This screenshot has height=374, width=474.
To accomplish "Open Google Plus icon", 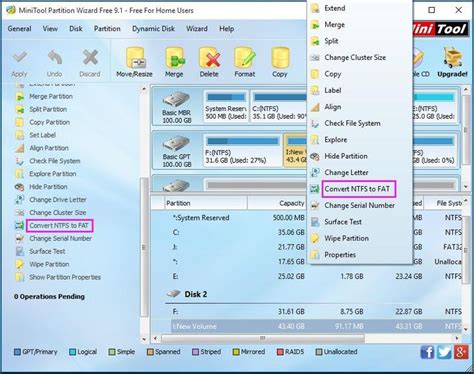I will click(x=461, y=352).
